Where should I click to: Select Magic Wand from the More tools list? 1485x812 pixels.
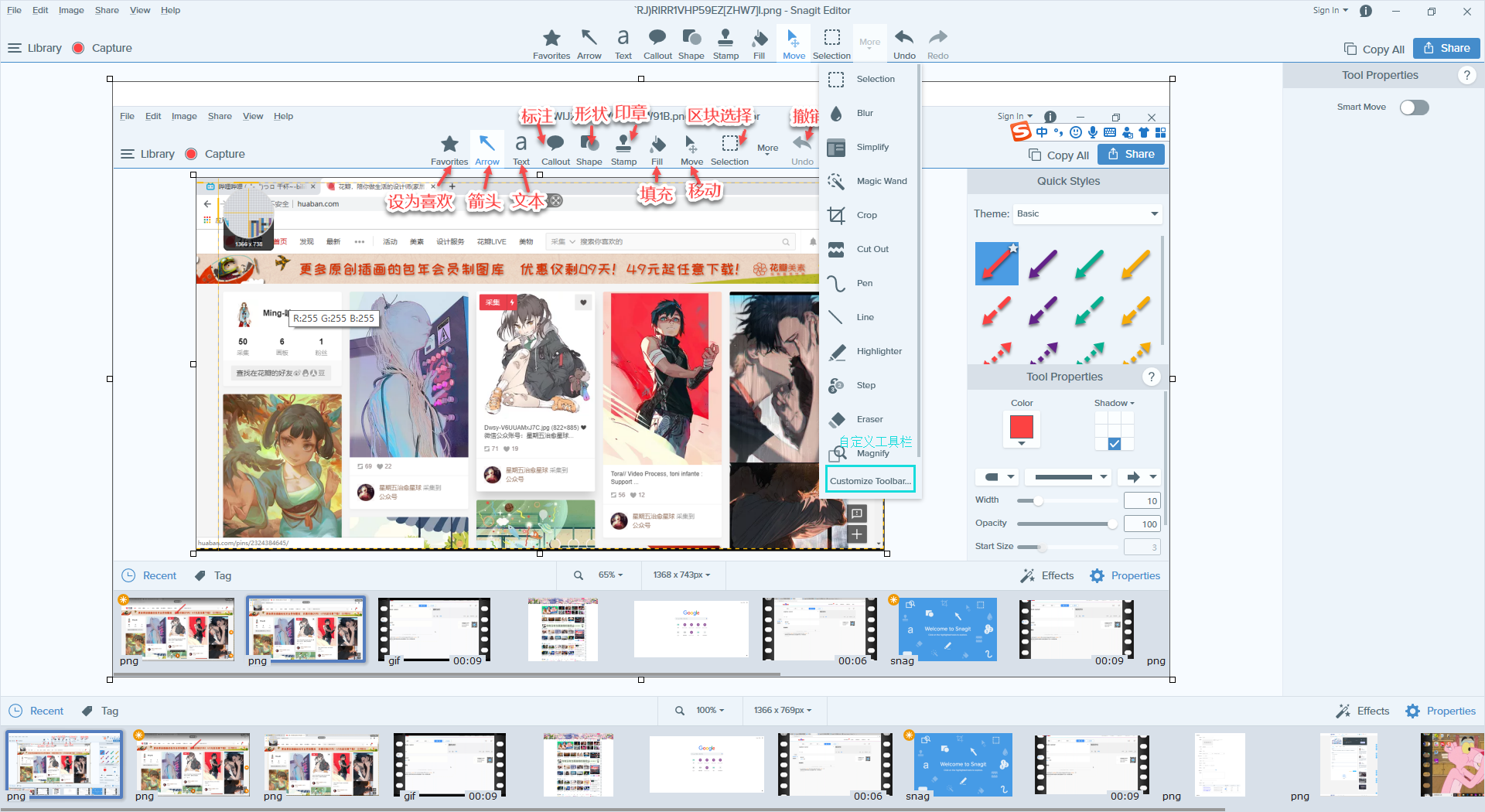(869, 181)
